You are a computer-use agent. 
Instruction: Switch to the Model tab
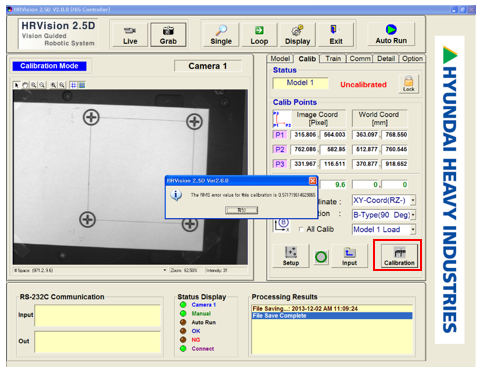click(280, 59)
